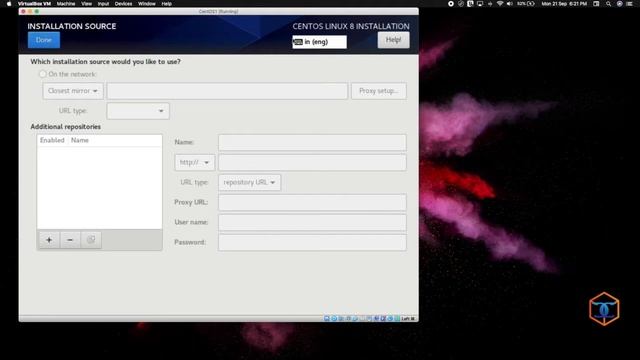Open the Window menu
The width and height of the screenshot is (640, 360).
(x=147, y=4)
